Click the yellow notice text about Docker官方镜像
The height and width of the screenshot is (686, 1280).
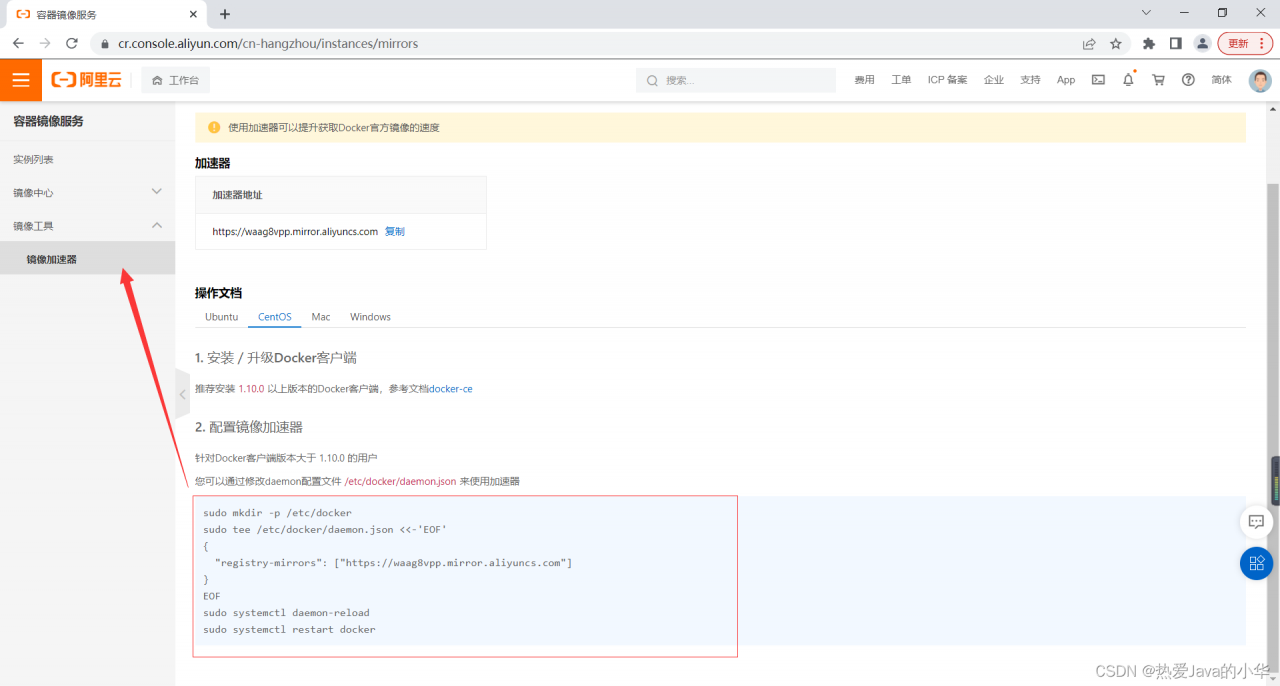334,127
